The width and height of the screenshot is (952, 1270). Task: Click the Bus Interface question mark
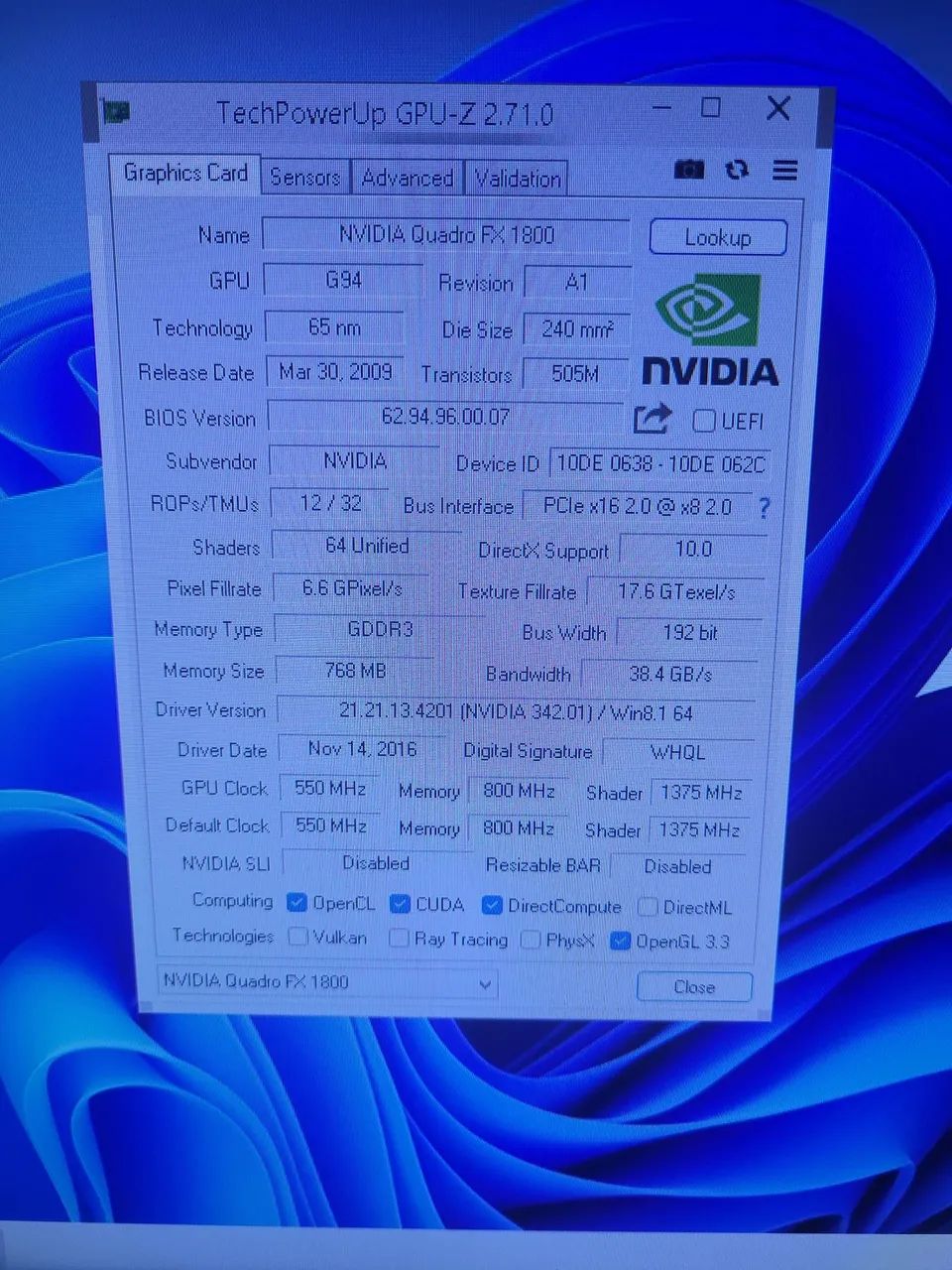point(764,508)
